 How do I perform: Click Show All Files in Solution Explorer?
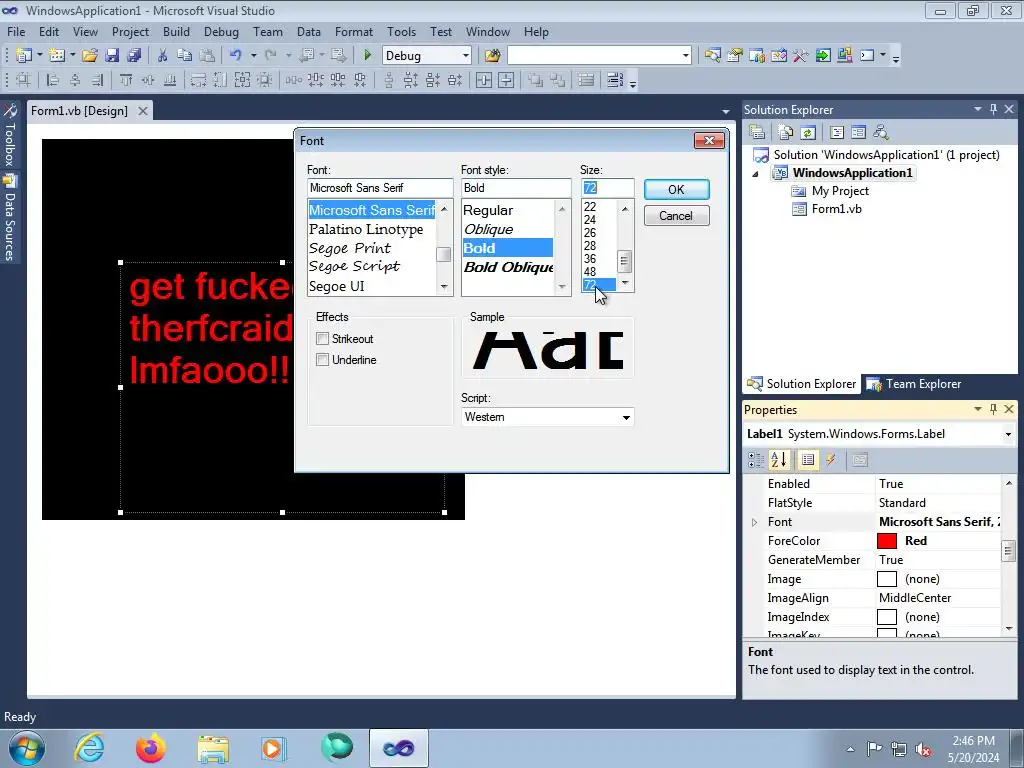pyautogui.click(x=786, y=133)
